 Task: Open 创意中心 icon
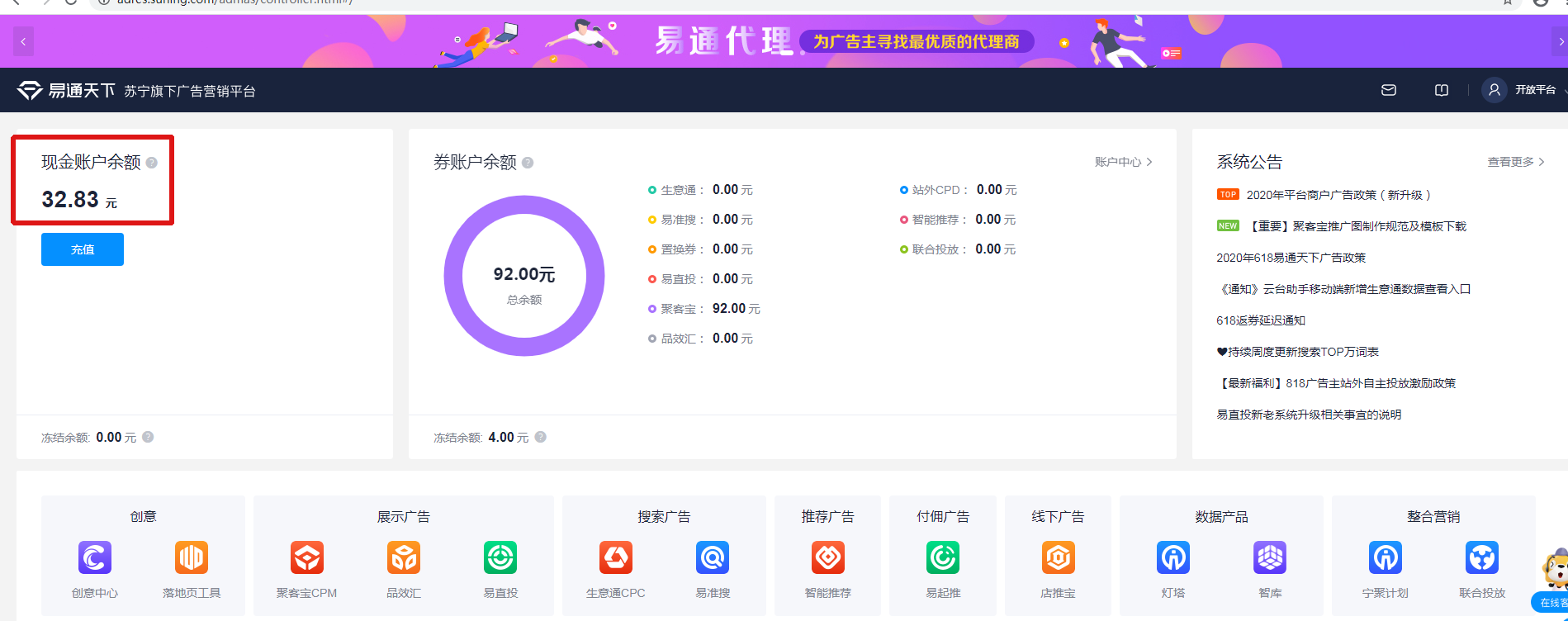click(x=95, y=557)
